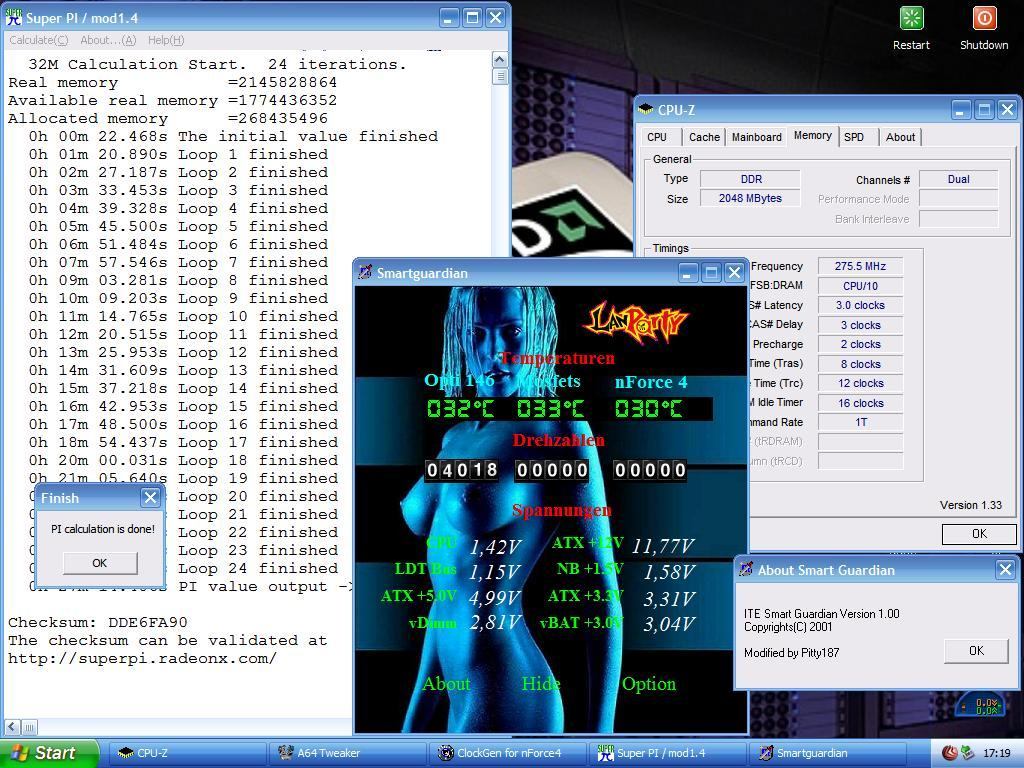Screen dimensions: 1024x768
Task: Click the Size field showing 2048 MBytes
Action: coord(750,199)
